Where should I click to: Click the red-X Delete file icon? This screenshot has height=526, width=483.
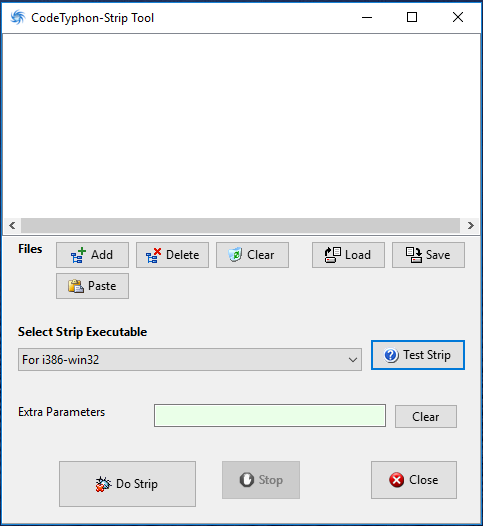coord(153,255)
